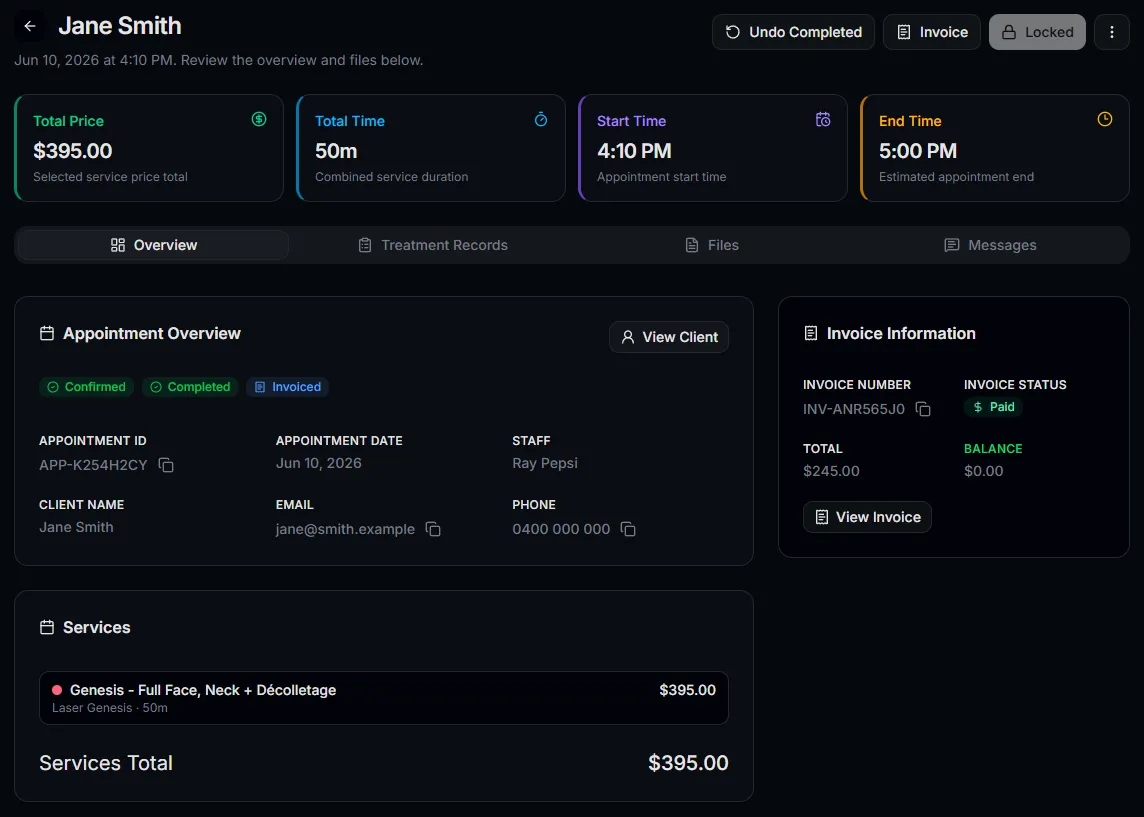Click the 4:10 PM start time value

634,151
